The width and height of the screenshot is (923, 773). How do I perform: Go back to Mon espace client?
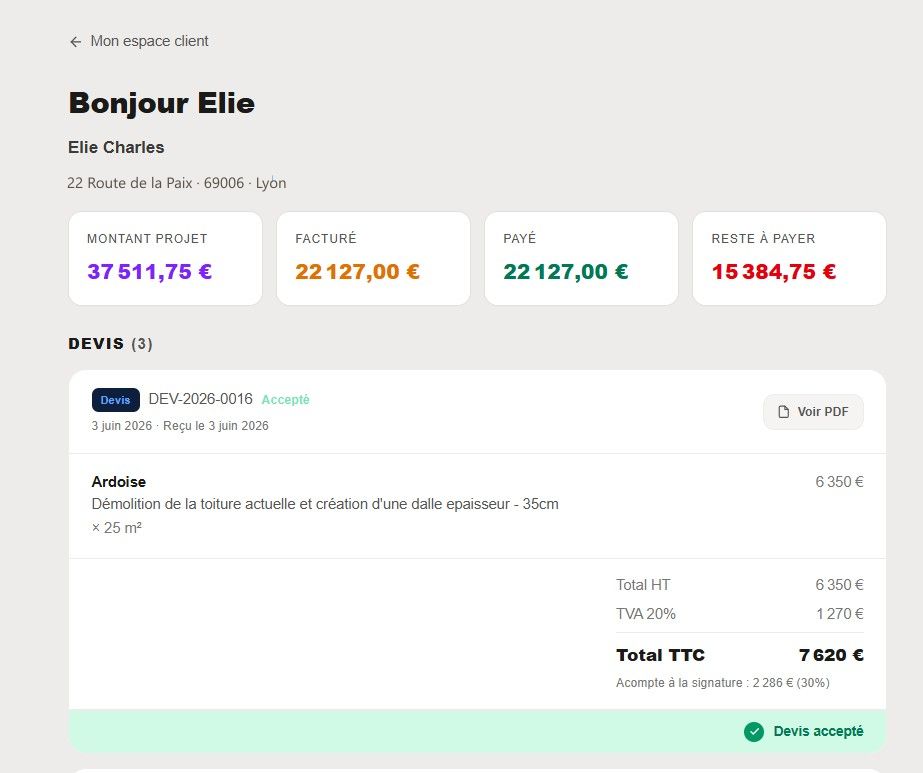click(x=149, y=41)
